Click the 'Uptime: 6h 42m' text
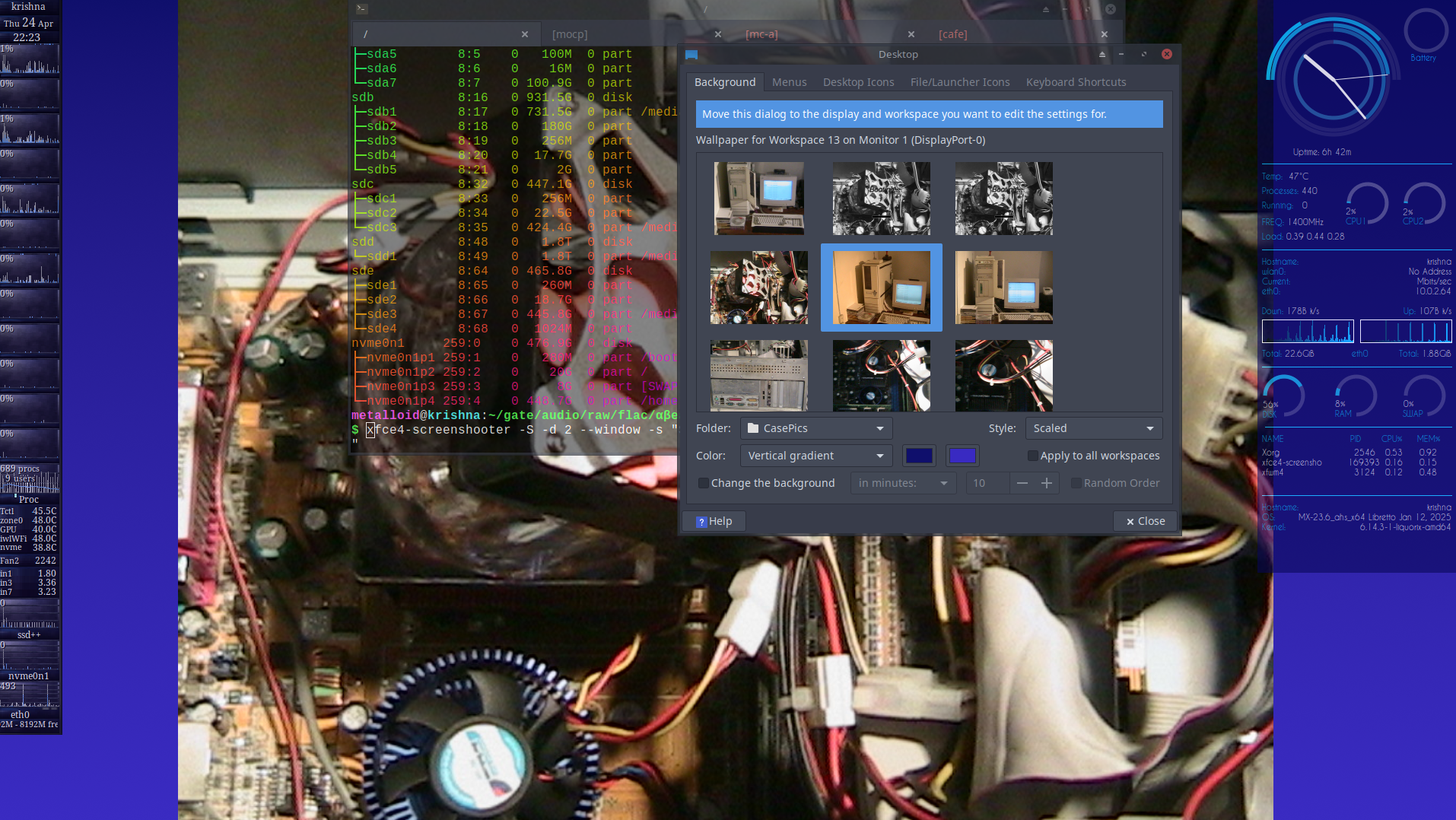The image size is (1456, 820). click(1322, 152)
